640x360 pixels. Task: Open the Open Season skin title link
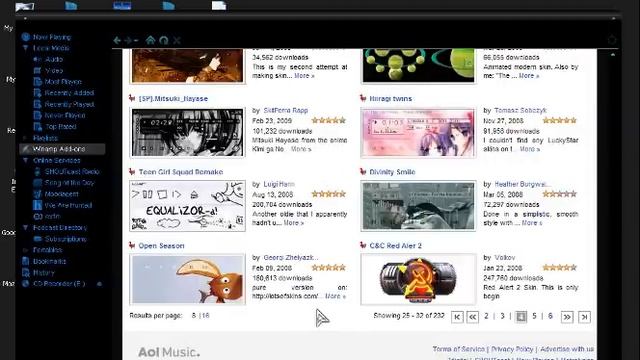161,246
